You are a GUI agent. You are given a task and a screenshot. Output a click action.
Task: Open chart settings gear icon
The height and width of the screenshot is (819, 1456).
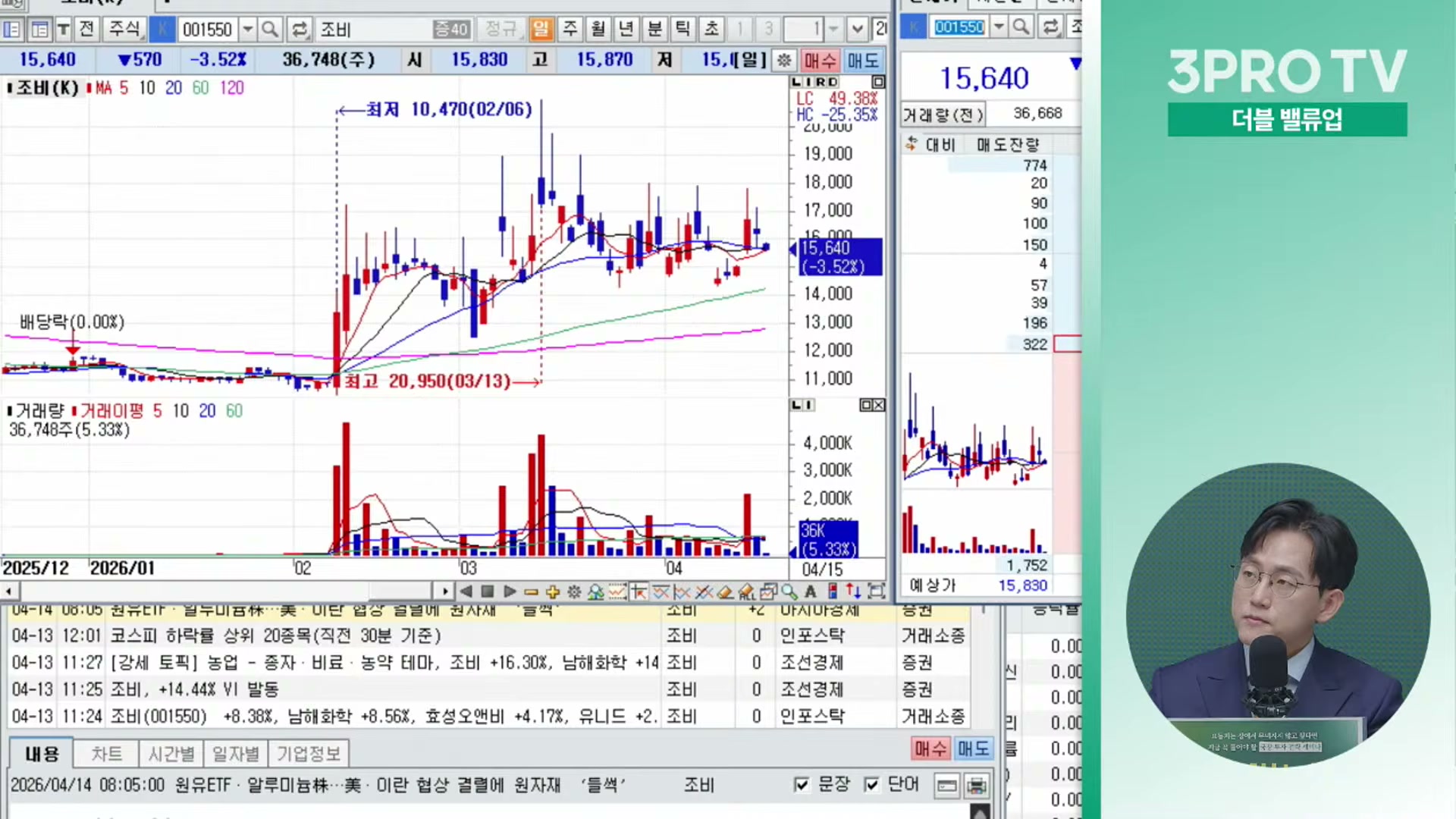pos(574,591)
